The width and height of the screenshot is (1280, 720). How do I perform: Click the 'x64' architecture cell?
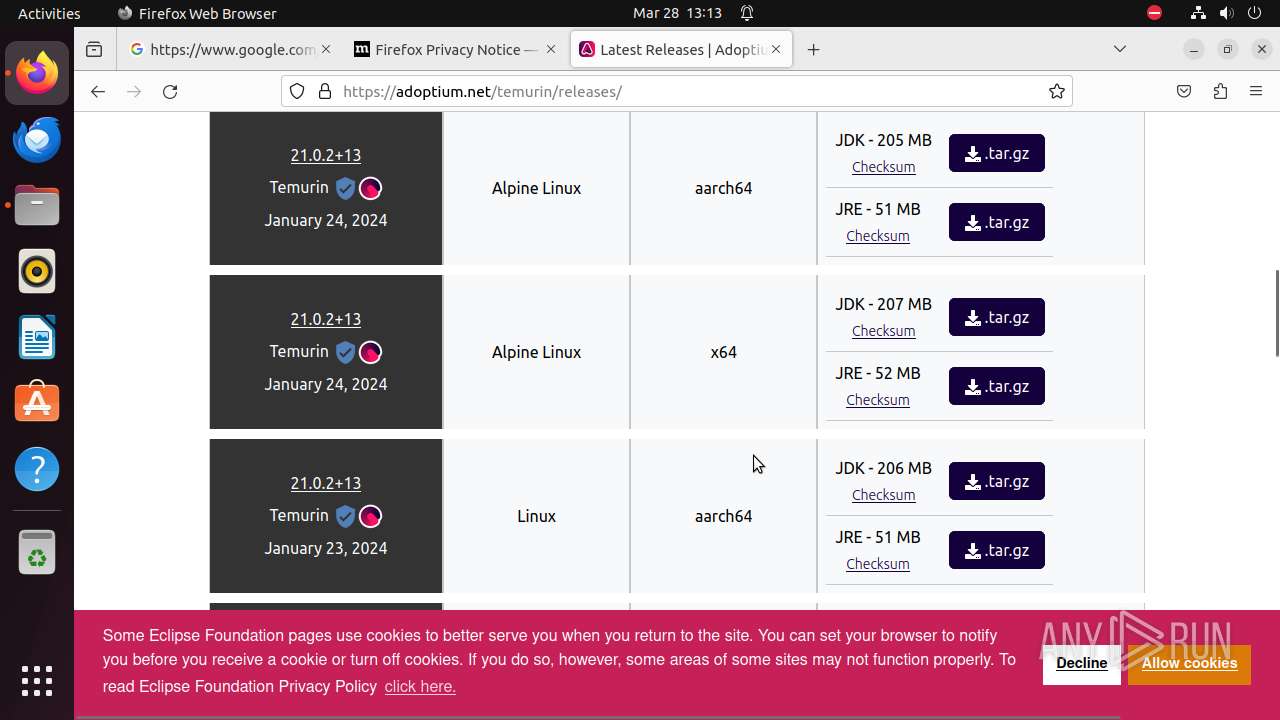click(x=723, y=352)
